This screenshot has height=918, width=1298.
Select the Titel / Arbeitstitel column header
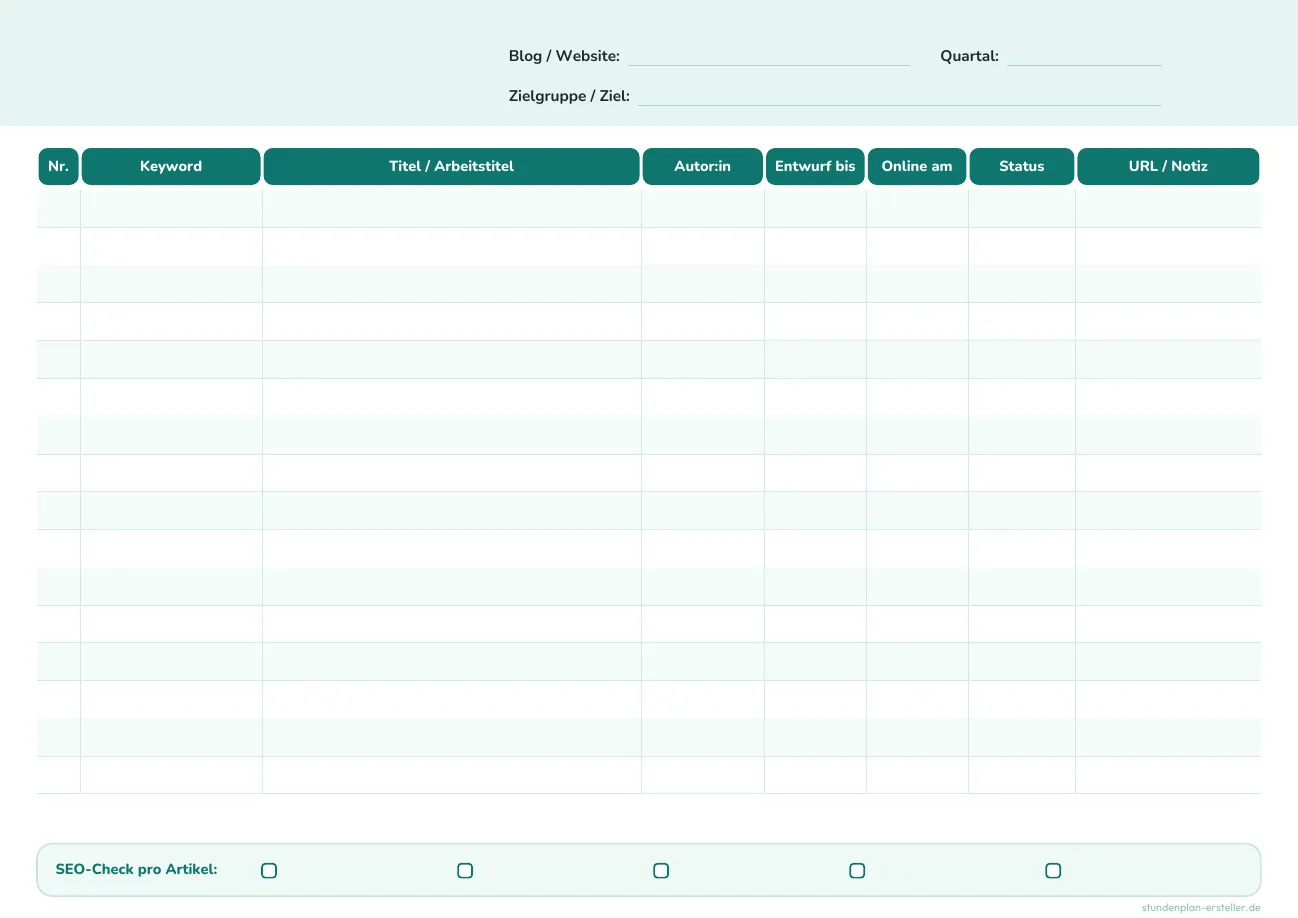click(x=451, y=167)
